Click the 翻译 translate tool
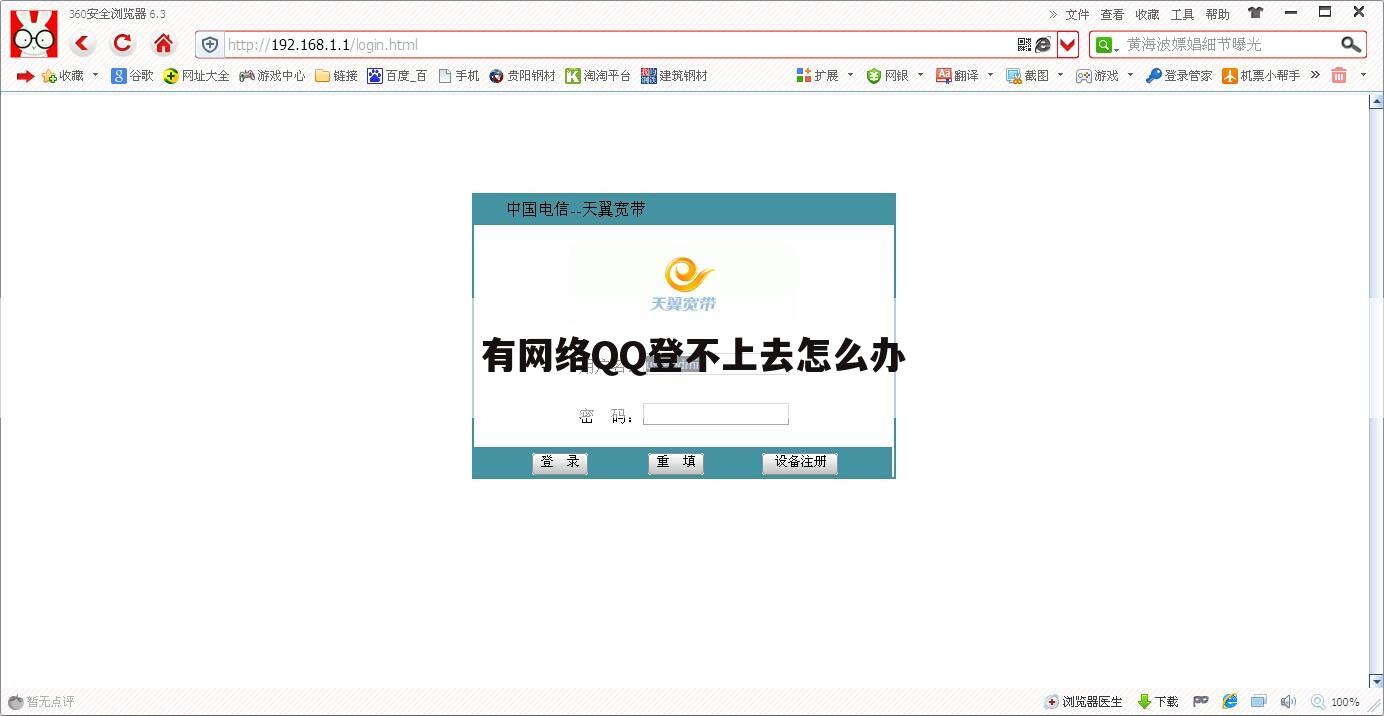Viewport: 1384px width, 716px height. pos(957,76)
